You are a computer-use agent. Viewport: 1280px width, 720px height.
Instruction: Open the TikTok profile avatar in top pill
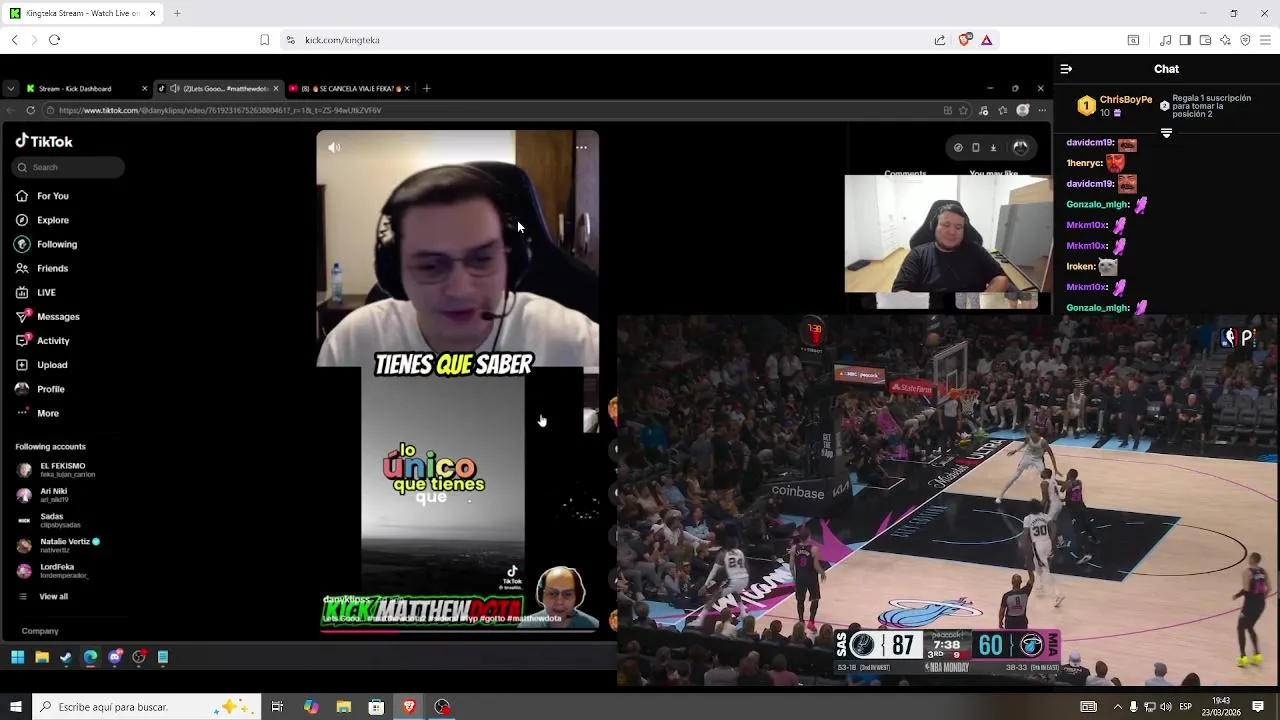coord(1020,148)
